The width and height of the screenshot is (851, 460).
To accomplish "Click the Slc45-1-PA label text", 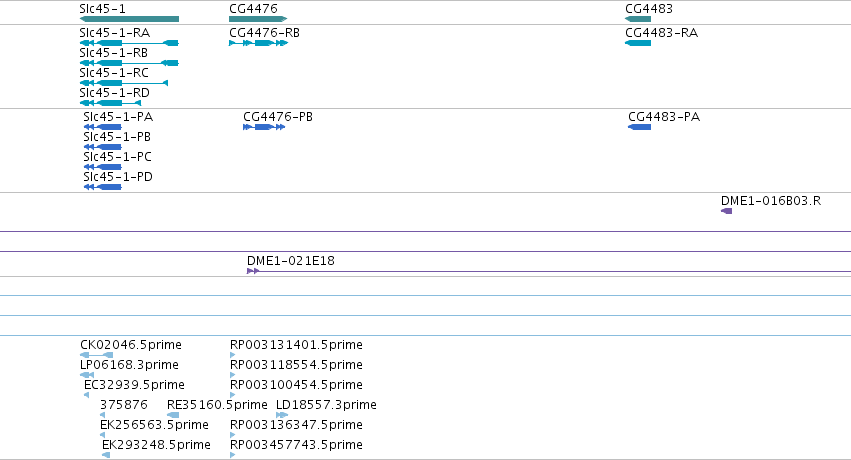I will (118, 117).
